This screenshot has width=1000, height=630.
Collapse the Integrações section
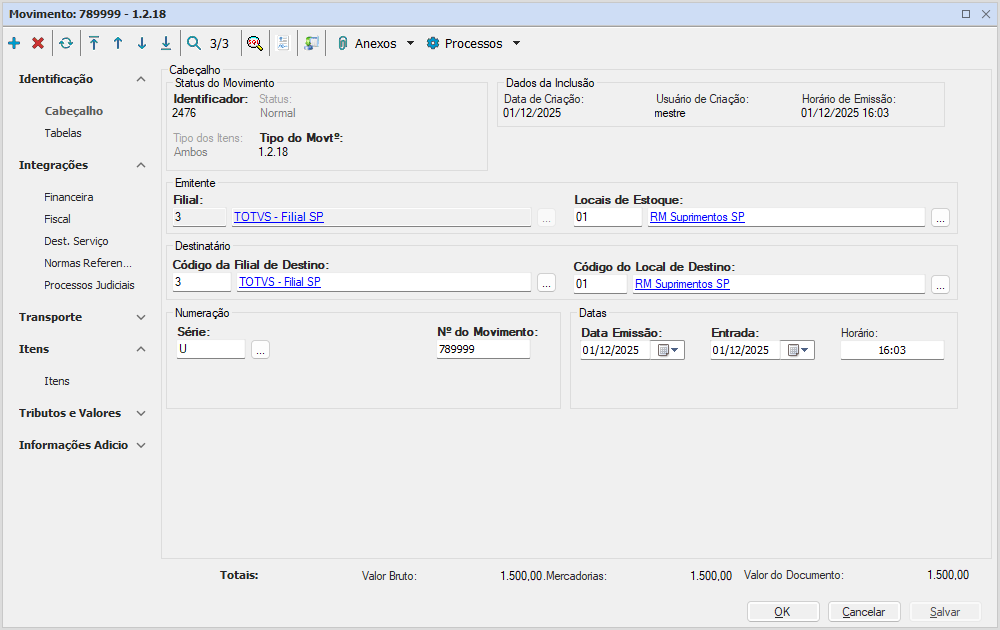click(x=141, y=165)
